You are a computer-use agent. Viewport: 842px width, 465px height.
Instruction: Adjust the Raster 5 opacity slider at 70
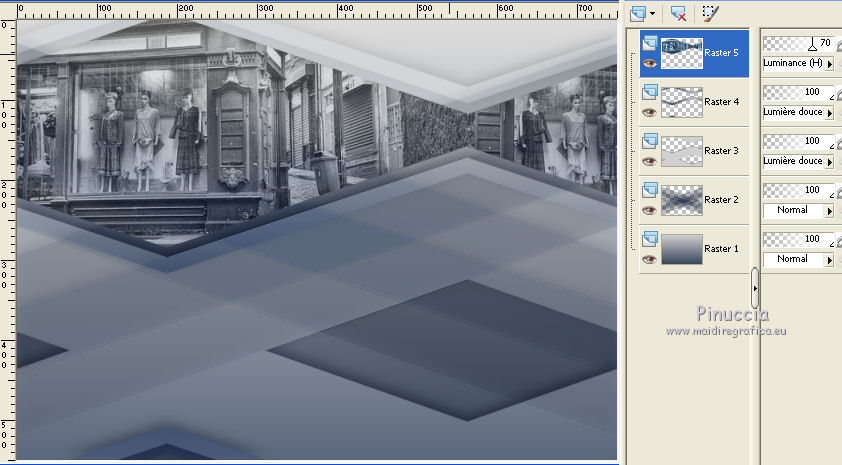click(799, 43)
